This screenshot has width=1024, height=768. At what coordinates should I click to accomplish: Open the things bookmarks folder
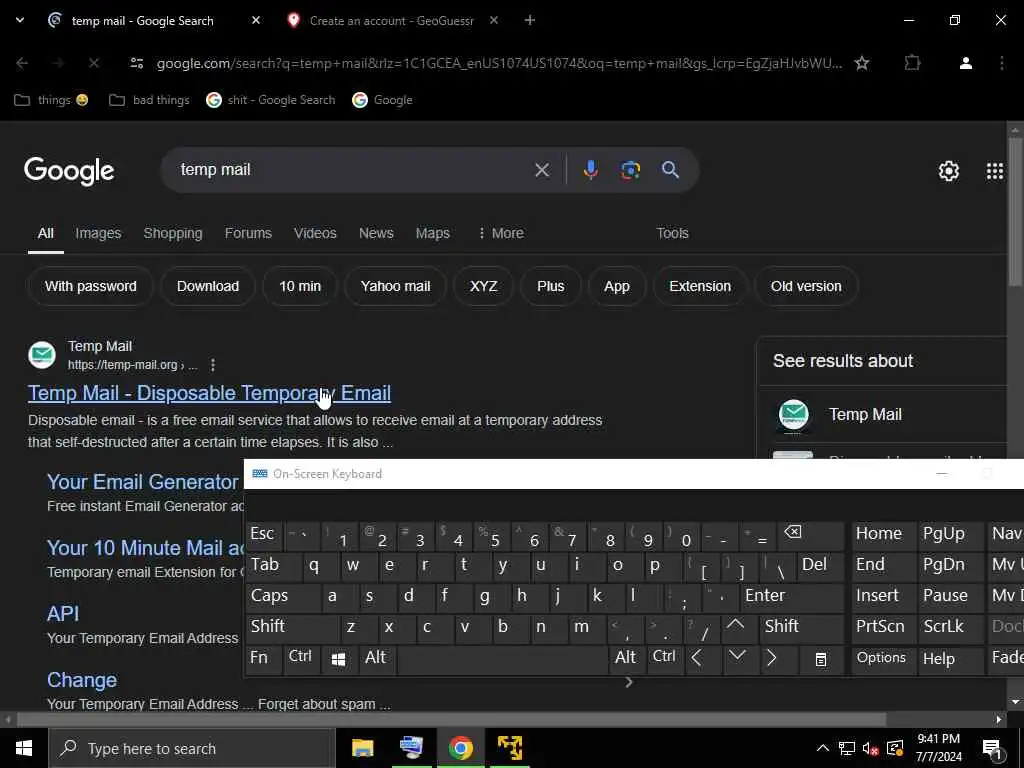52,100
